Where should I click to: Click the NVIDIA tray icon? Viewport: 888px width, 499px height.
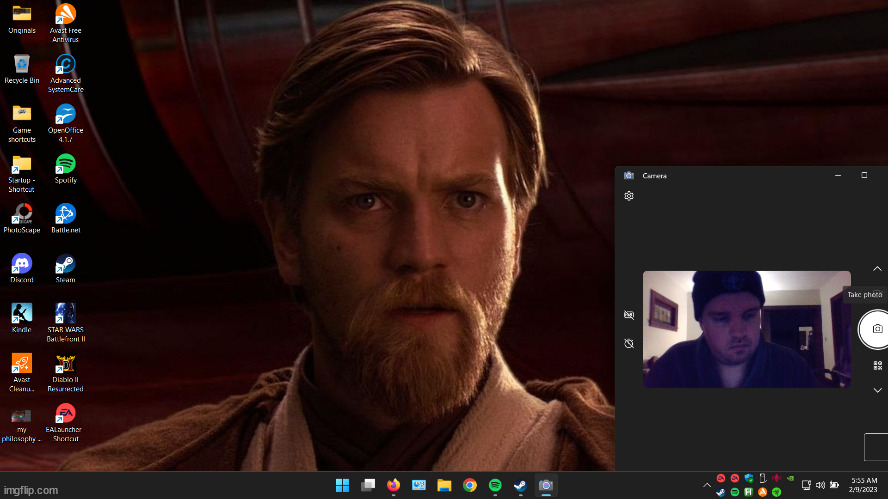coord(791,479)
